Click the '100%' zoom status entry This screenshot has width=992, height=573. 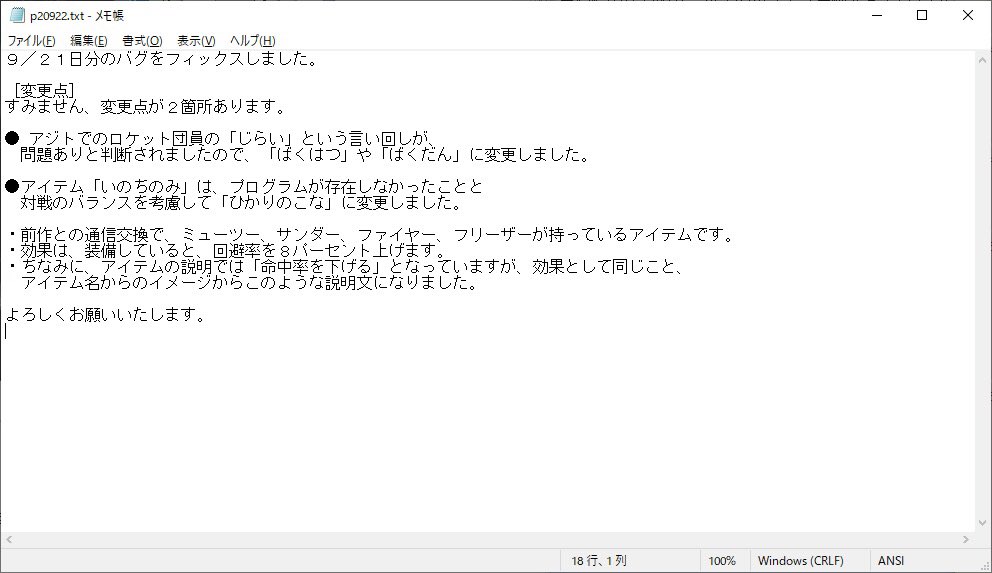point(722,561)
